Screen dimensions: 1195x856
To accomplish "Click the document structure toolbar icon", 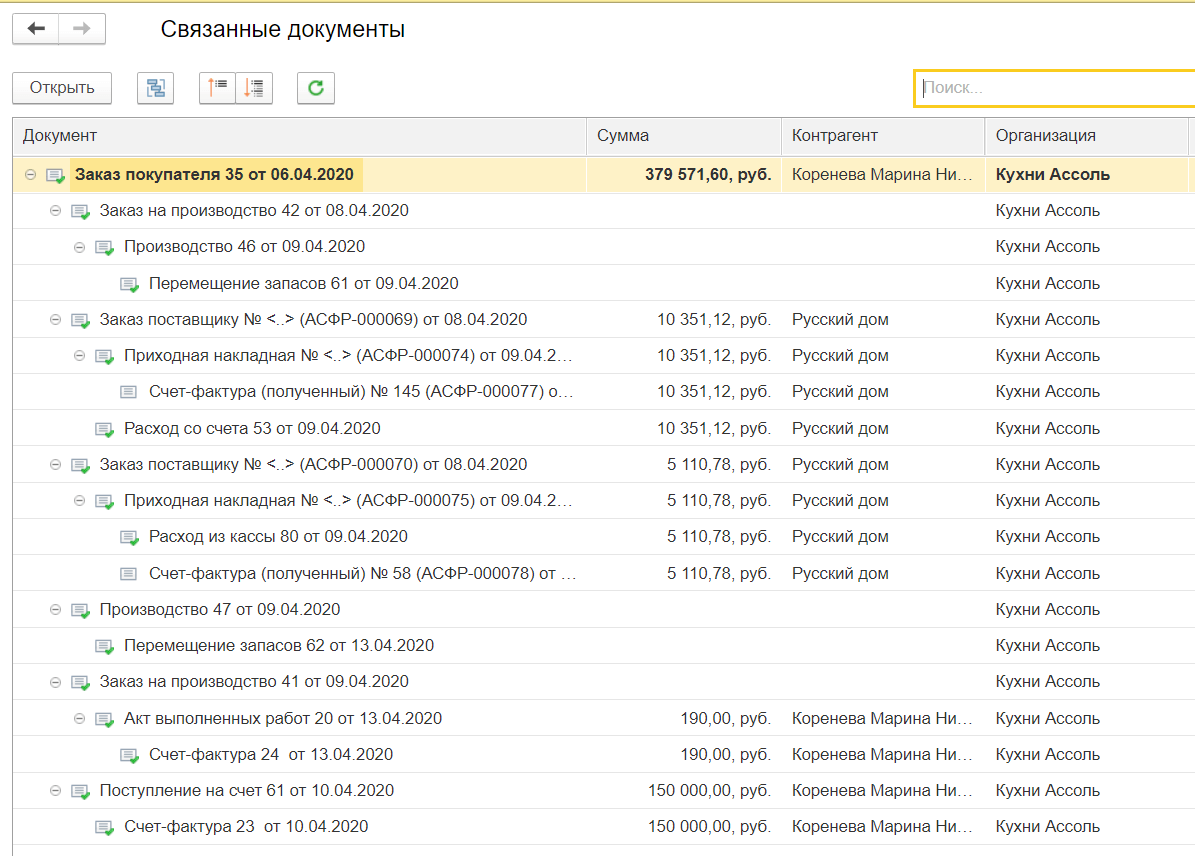I will [x=155, y=88].
